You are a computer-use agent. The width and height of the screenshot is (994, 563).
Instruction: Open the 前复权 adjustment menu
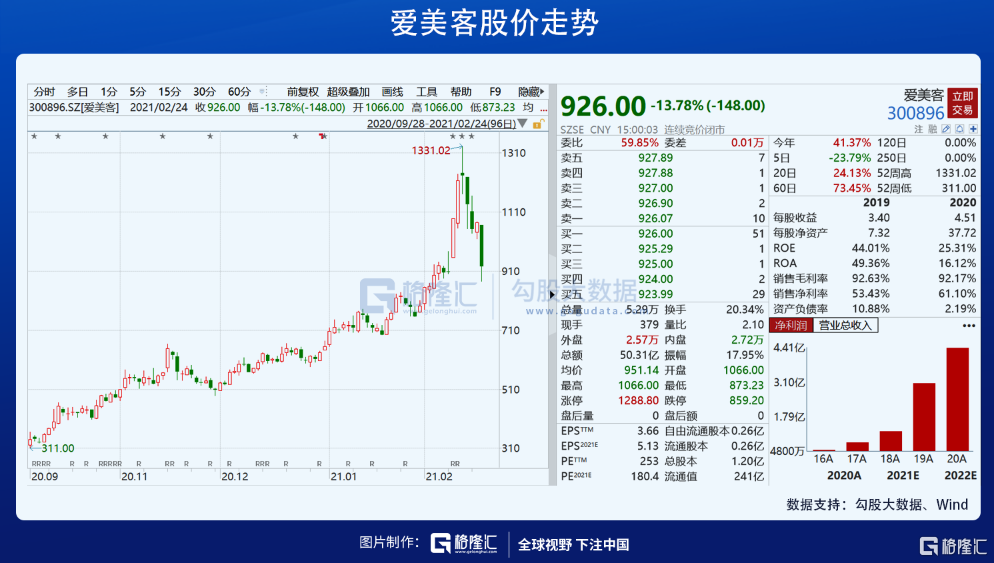pos(302,92)
